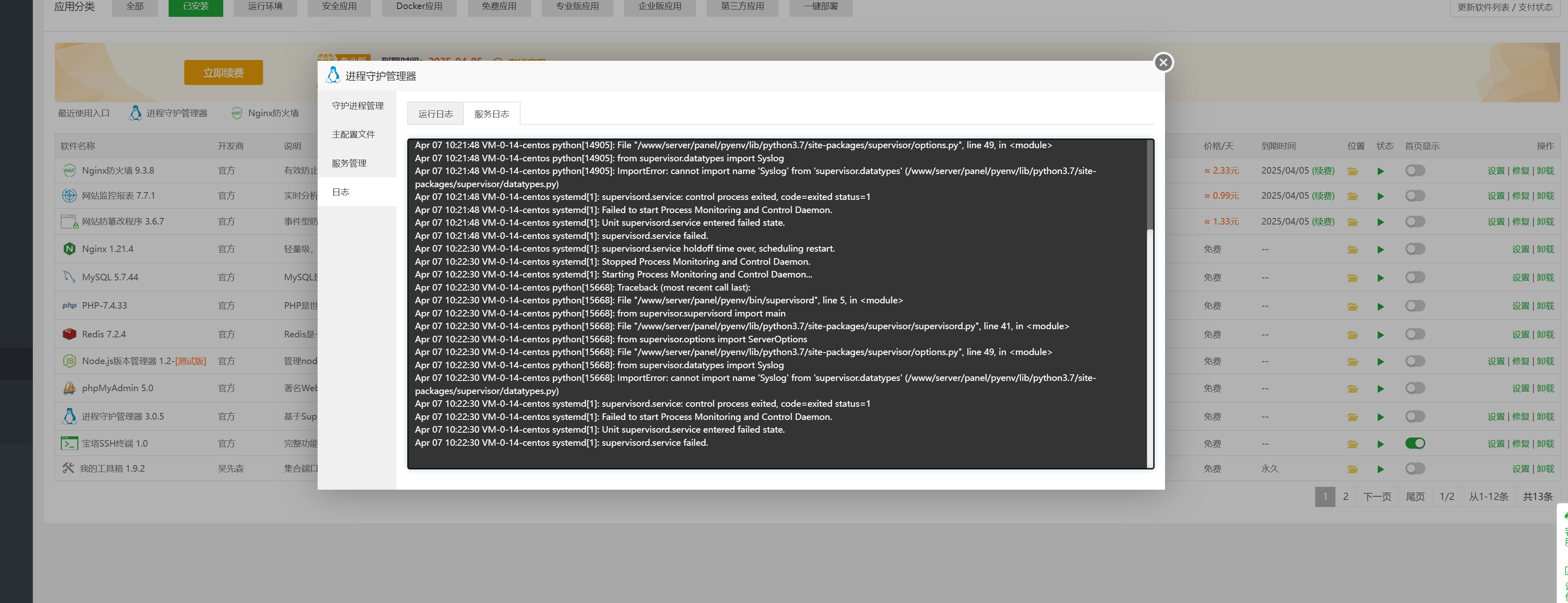1568x603 pixels.
Task: Filter apps by Docker应用 category
Action: coord(419,7)
